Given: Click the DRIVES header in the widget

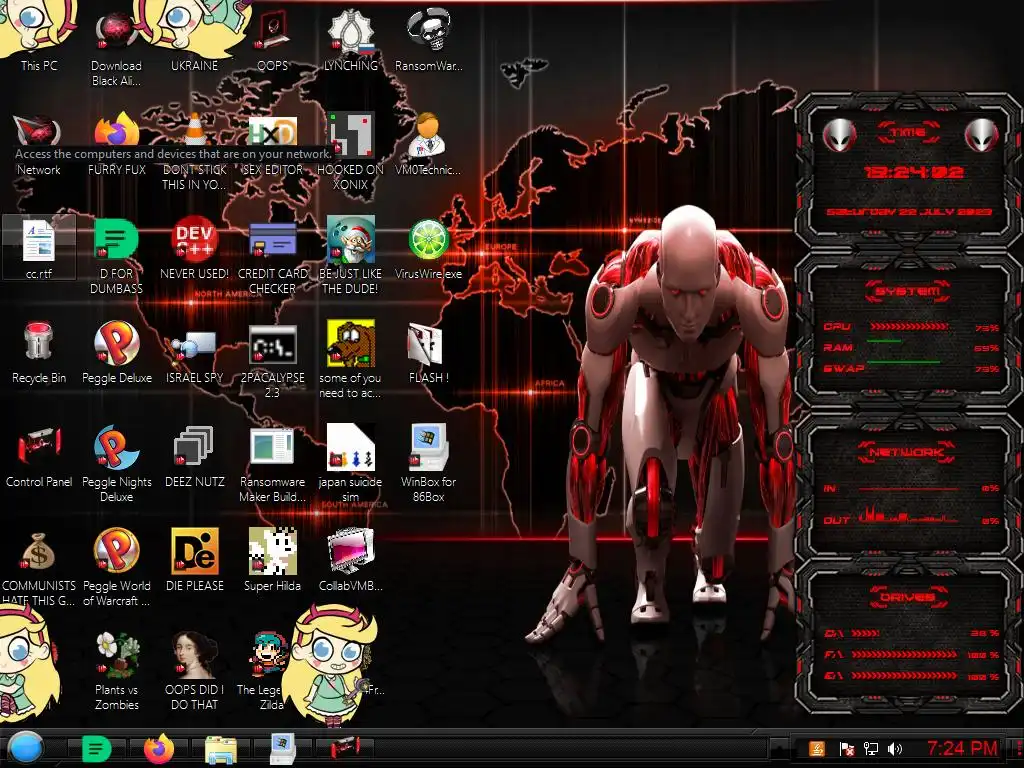Looking at the screenshot, I should (x=907, y=597).
